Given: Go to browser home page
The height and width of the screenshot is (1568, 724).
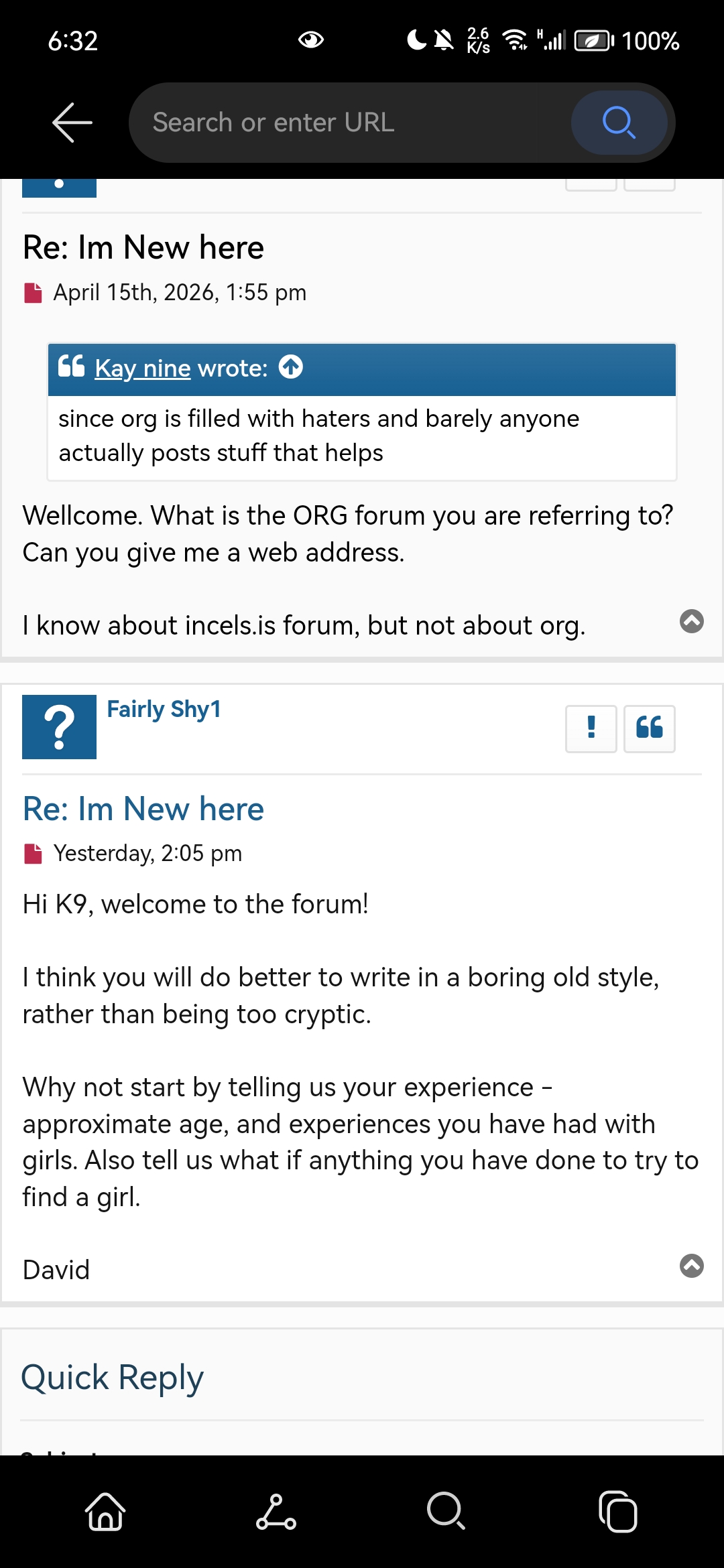Looking at the screenshot, I should 105,1512.
